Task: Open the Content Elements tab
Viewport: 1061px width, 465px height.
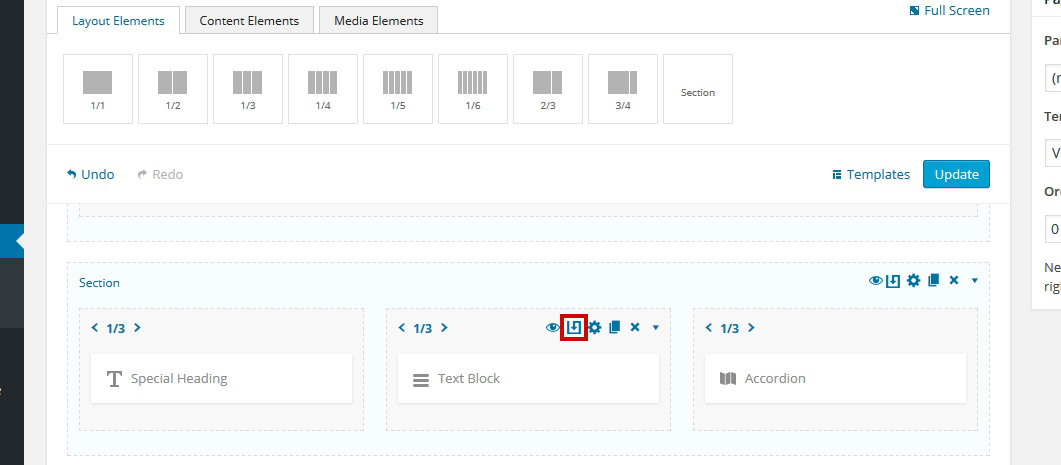Action: pos(249,20)
